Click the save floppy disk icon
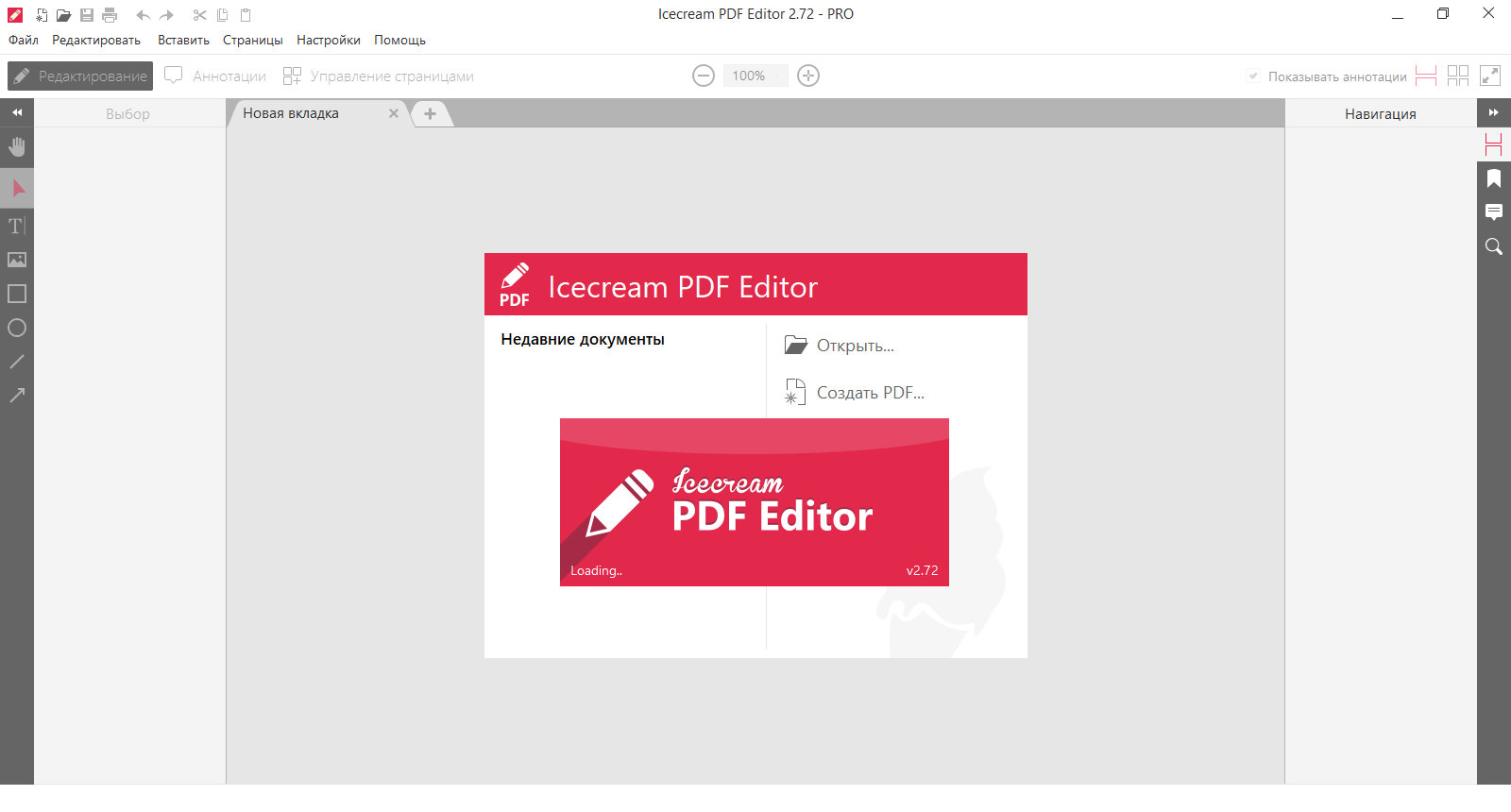Viewport: 1511px width, 812px height. (87, 15)
